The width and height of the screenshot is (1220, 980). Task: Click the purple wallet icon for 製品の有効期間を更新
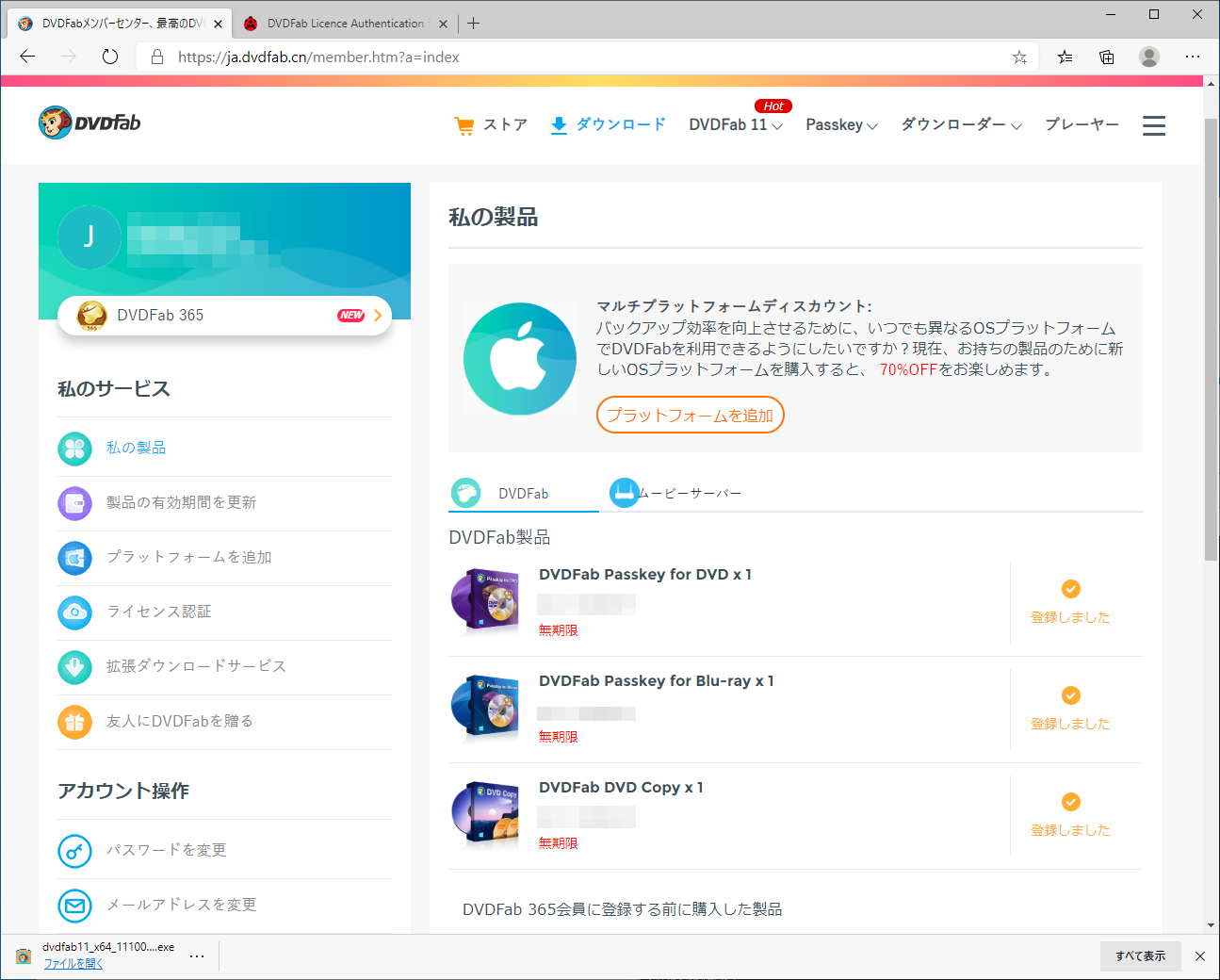75,503
